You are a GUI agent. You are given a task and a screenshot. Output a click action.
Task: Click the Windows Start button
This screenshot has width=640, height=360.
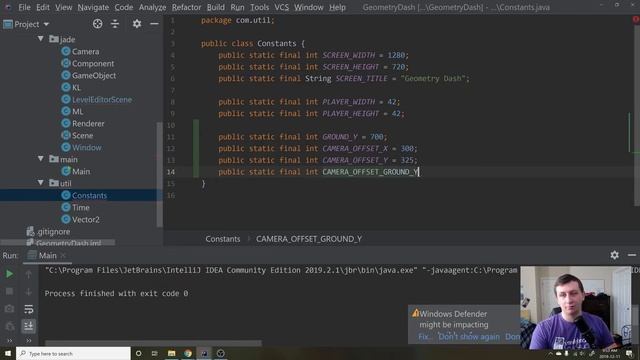tap(8, 353)
